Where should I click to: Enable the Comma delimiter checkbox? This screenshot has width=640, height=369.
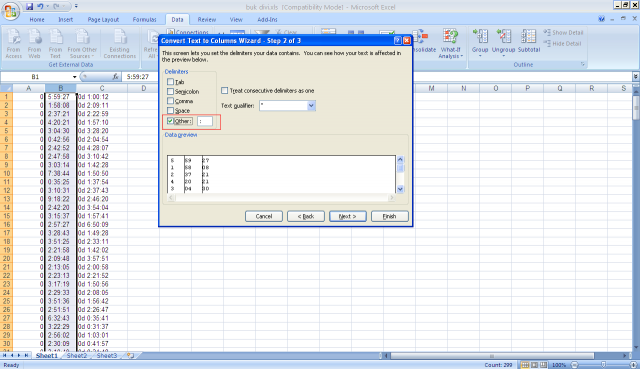170,101
